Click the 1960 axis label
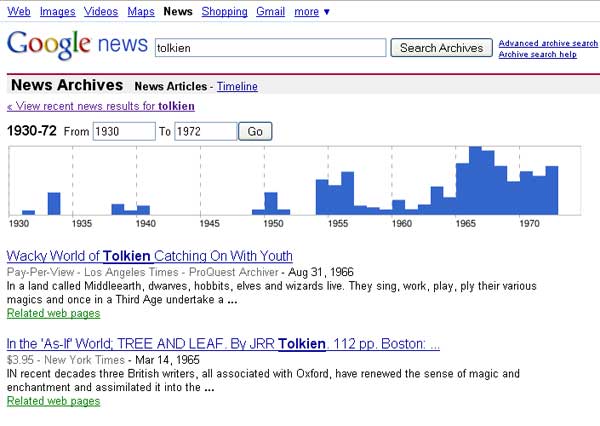Screen dimensions: 600x426 pyautogui.click(x=402, y=224)
